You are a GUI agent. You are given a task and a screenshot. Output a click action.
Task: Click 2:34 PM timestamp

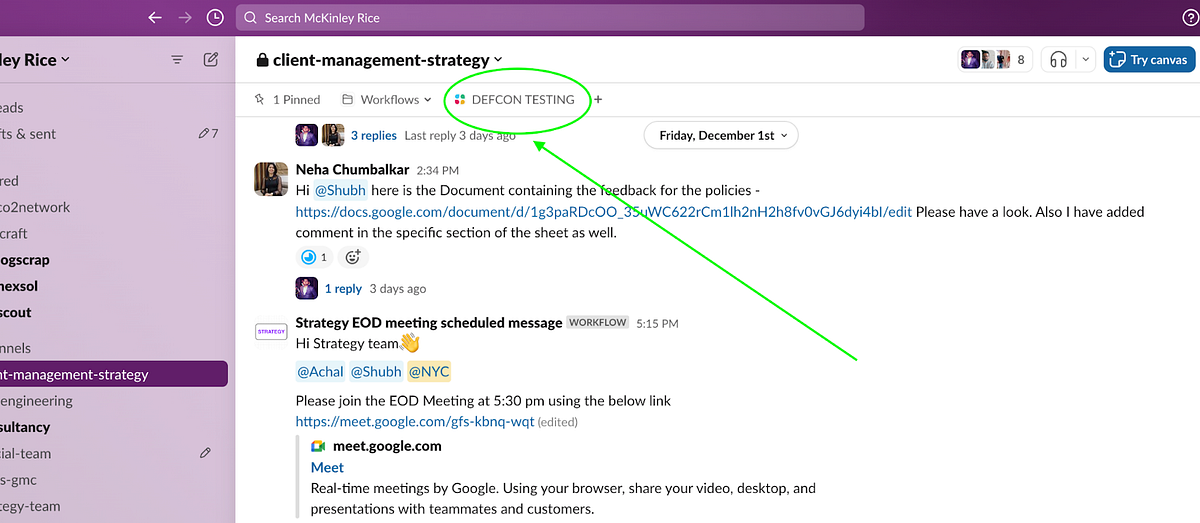pyautogui.click(x=437, y=171)
